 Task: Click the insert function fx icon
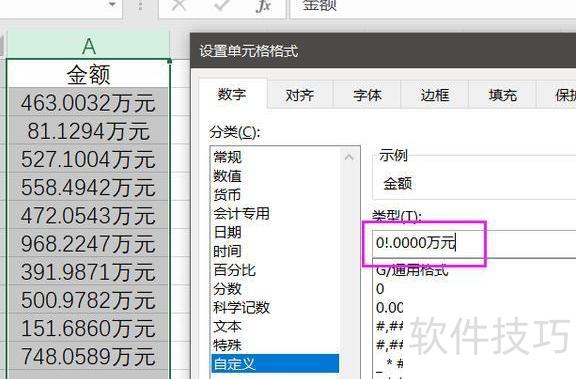(263, 5)
